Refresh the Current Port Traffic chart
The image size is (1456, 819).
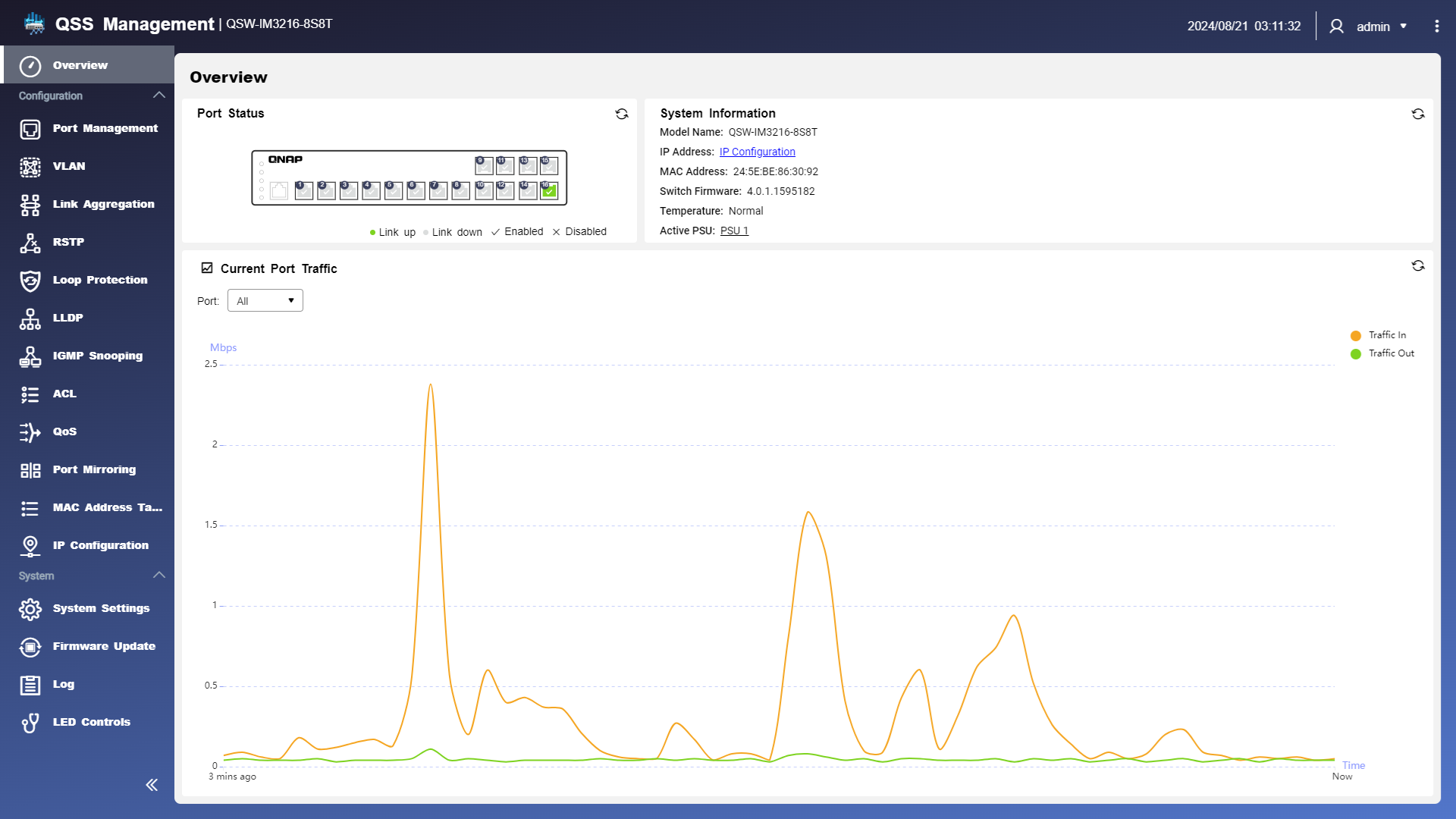click(x=1418, y=265)
